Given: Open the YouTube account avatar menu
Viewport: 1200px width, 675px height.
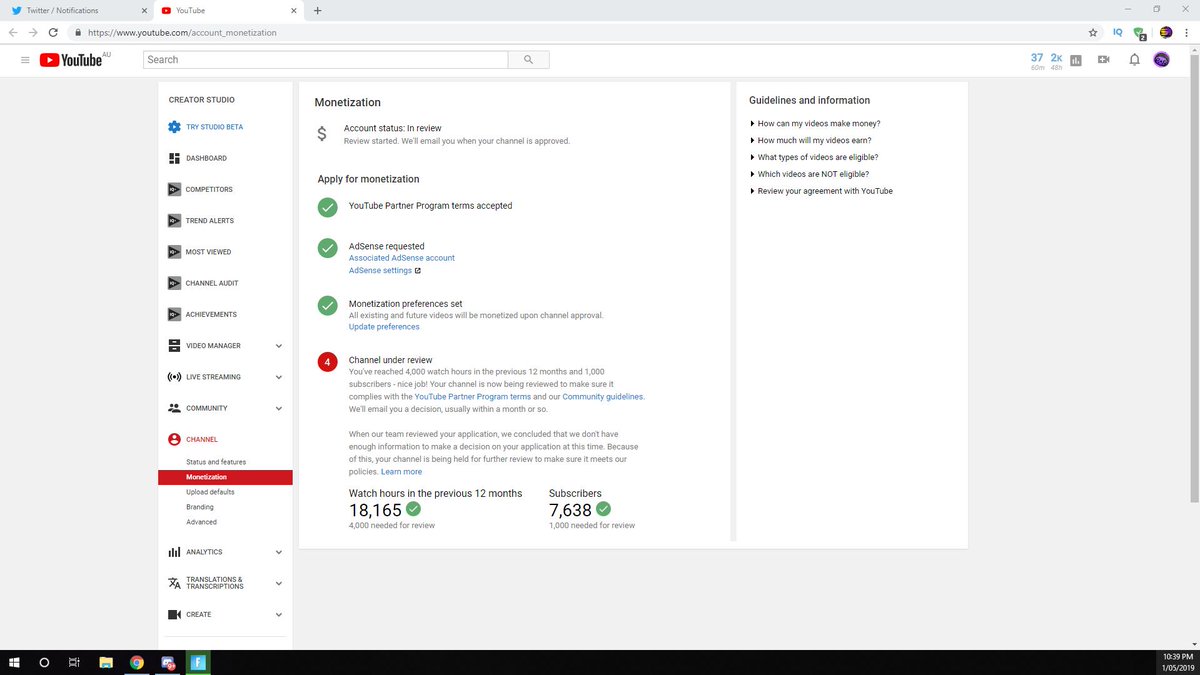Looking at the screenshot, I should (1162, 60).
